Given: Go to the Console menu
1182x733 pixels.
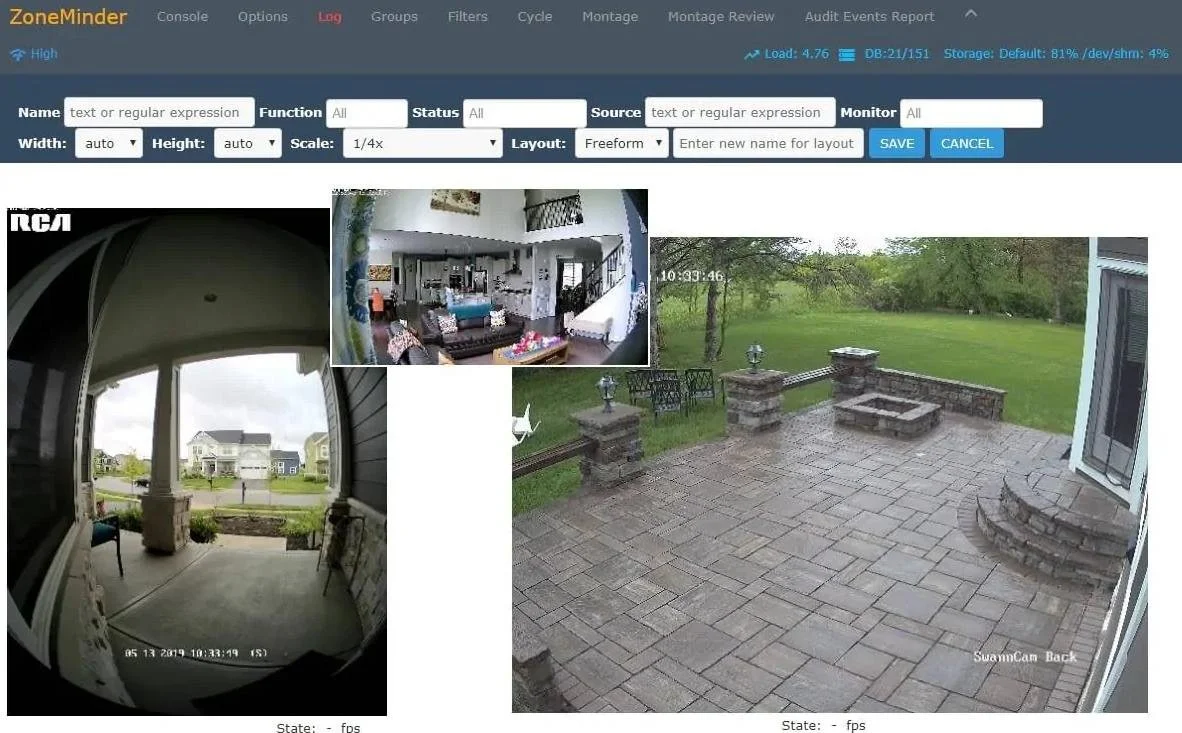Looking at the screenshot, I should click(182, 17).
